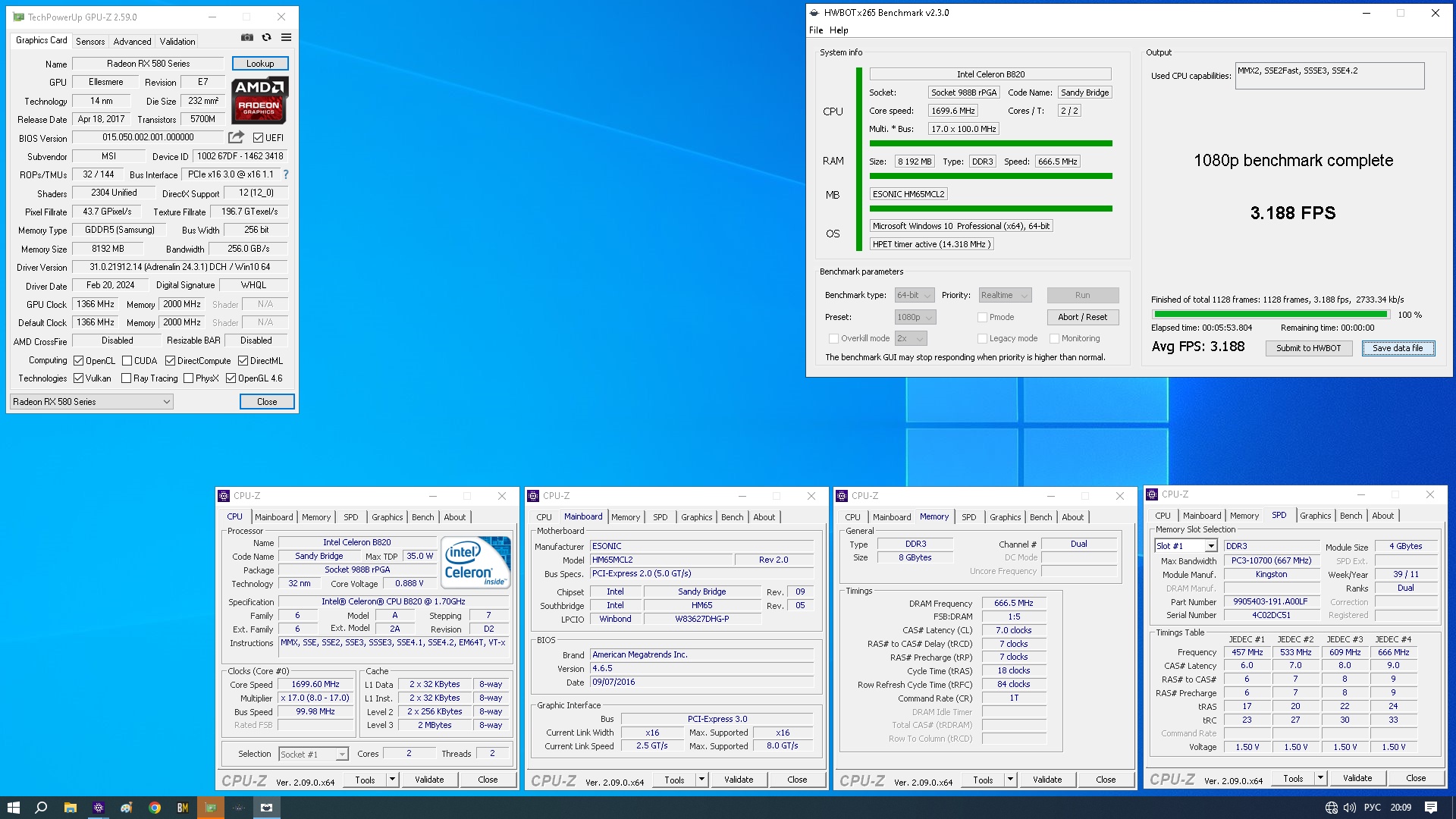The height and width of the screenshot is (819, 1456).
Task: Open the Help menu in HWBOT
Action: point(839,30)
